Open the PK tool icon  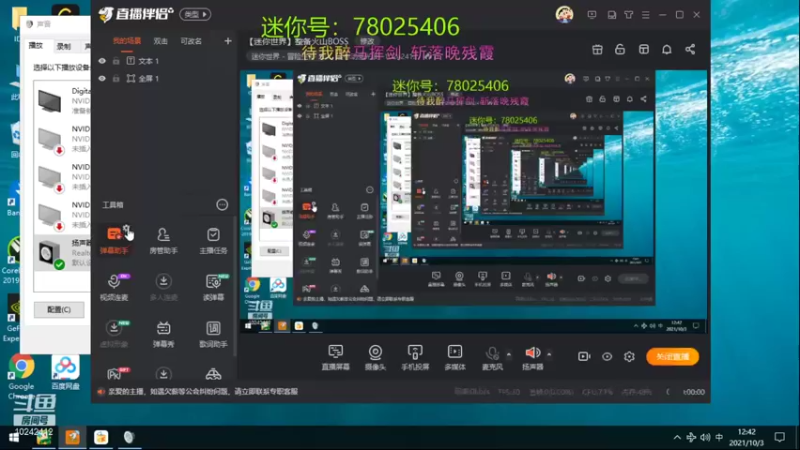[114, 374]
